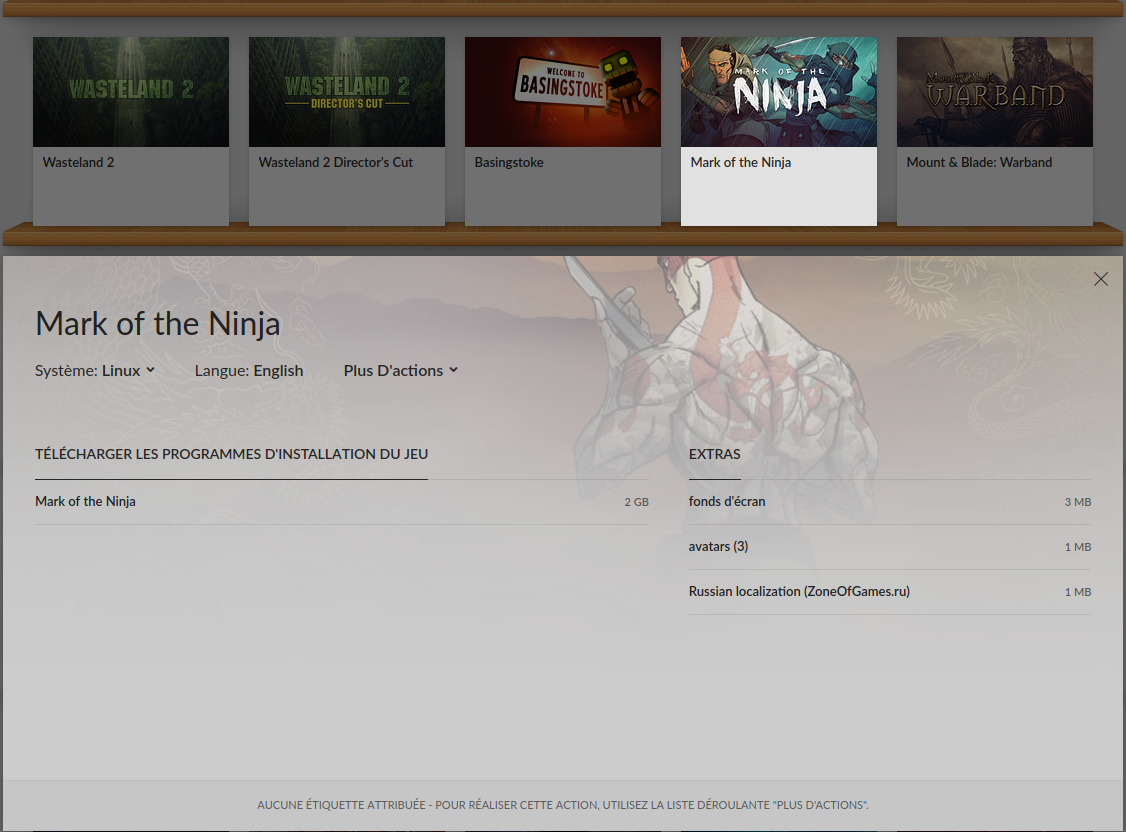Click the Basingstoke title text
Image resolution: width=1126 pixels, height=832 pixels.
pyautogui.click(x=509, y=162)
